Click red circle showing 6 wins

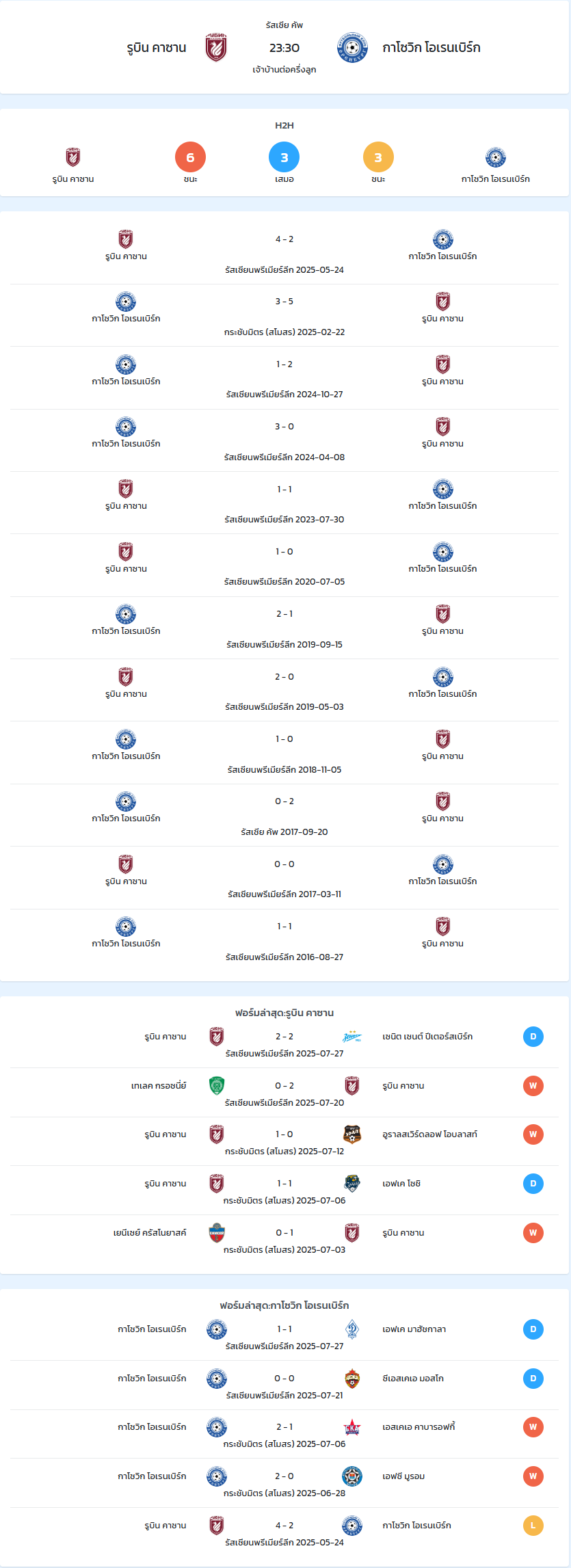point(190,157)
